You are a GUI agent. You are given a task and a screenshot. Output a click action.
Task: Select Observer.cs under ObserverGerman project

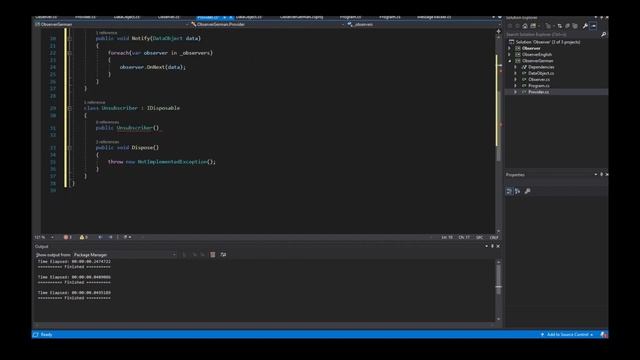(x=539, y=80)
